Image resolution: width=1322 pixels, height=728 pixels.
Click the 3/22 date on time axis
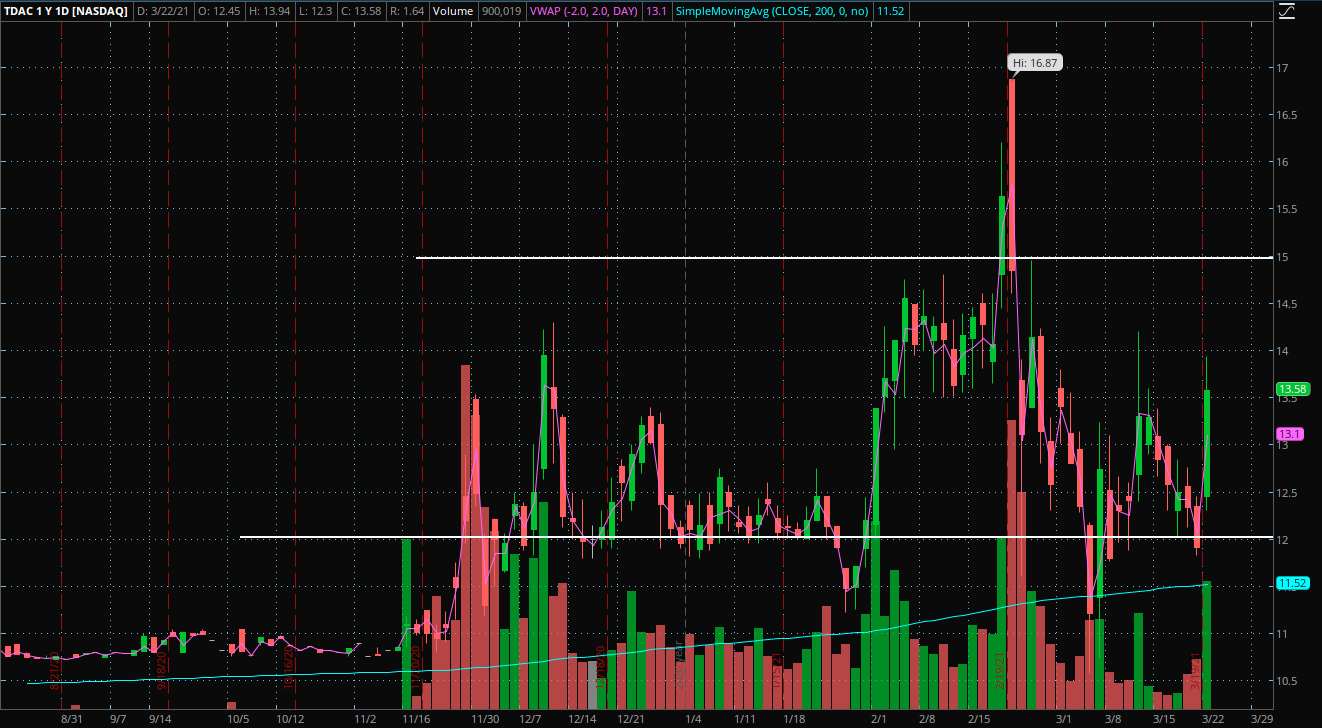(1210, 718)
